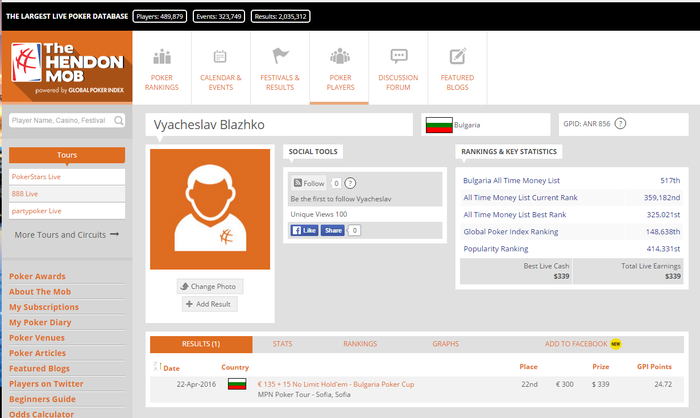Viewport: 700px width, 418px height.
Task: Switch to the Rankings tab
Action: point(360,344)
